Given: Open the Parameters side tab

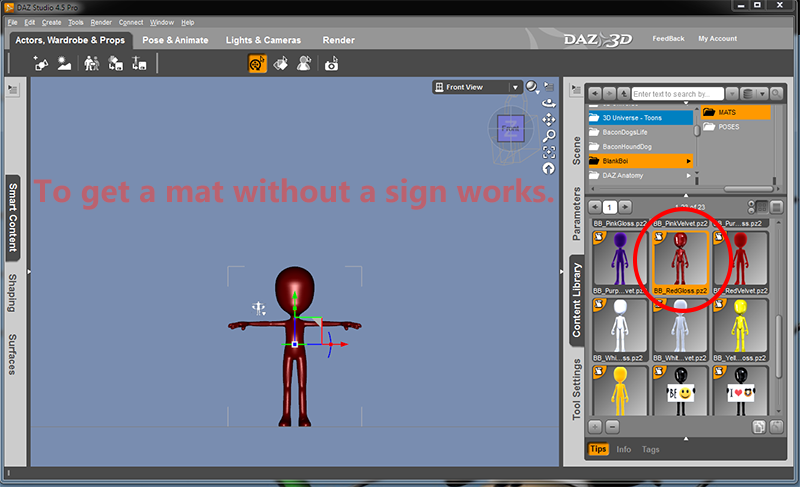Looking at the screenshot, I should tap(577, 214).
